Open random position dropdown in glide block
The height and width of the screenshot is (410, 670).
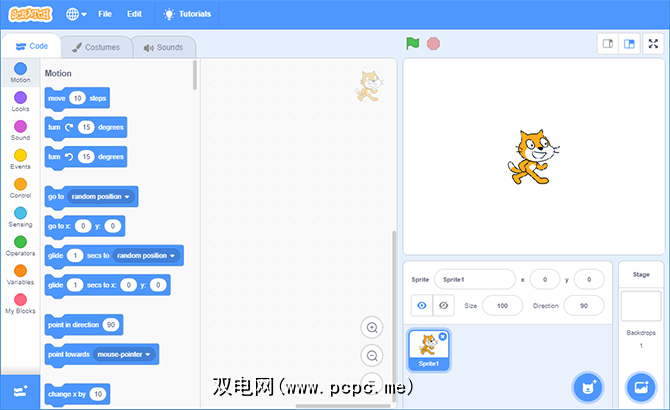coord(147,255)
